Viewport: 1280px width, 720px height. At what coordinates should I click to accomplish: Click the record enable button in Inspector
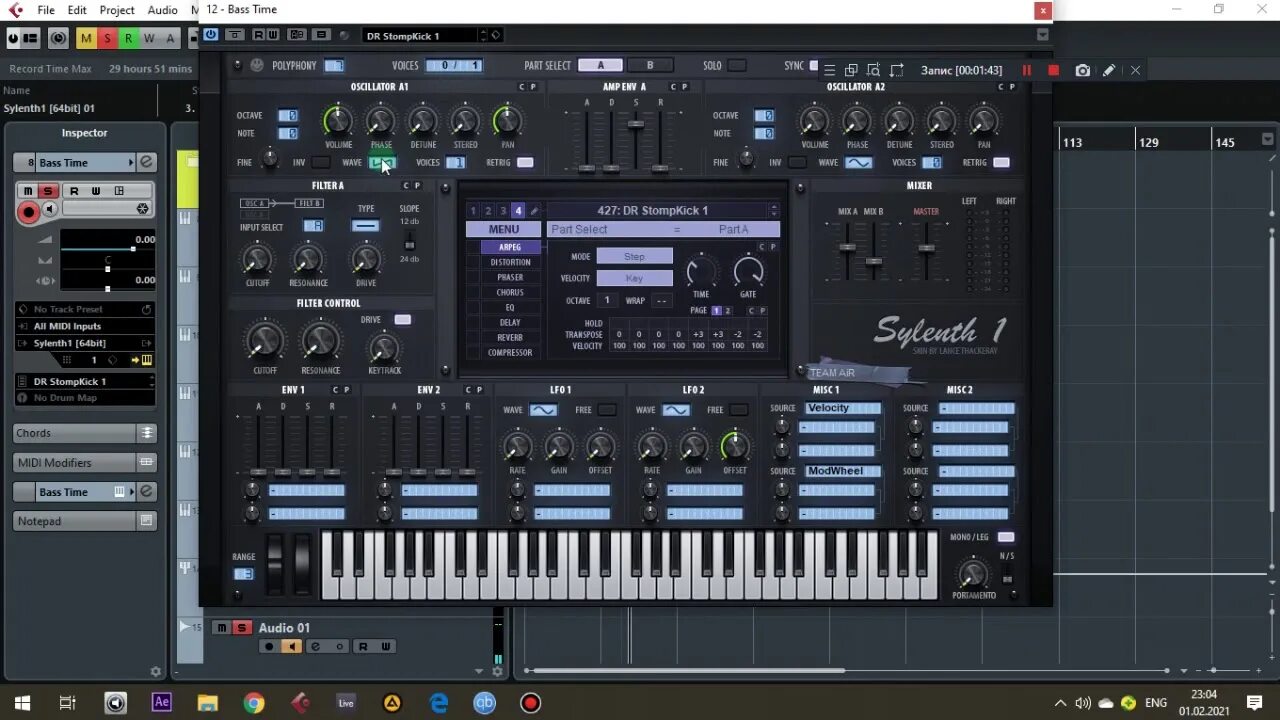click(x=29, y=211)
